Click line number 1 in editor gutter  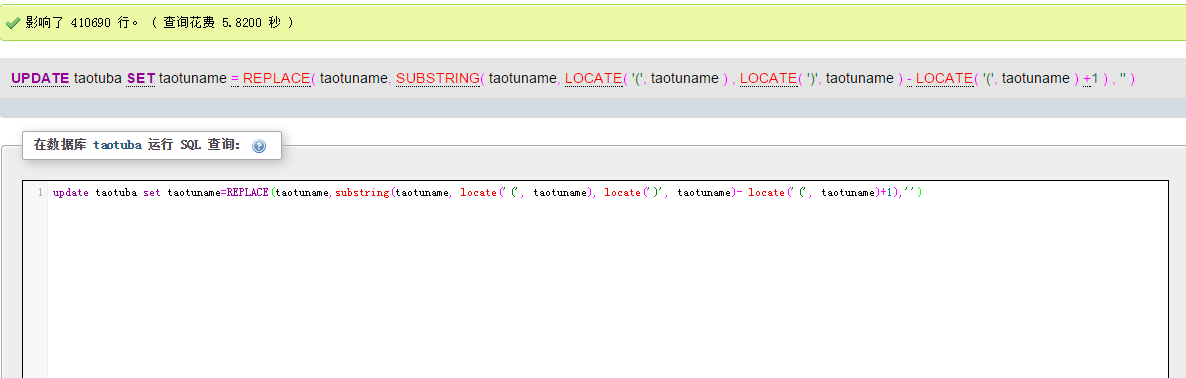click(x=39, y=193)
